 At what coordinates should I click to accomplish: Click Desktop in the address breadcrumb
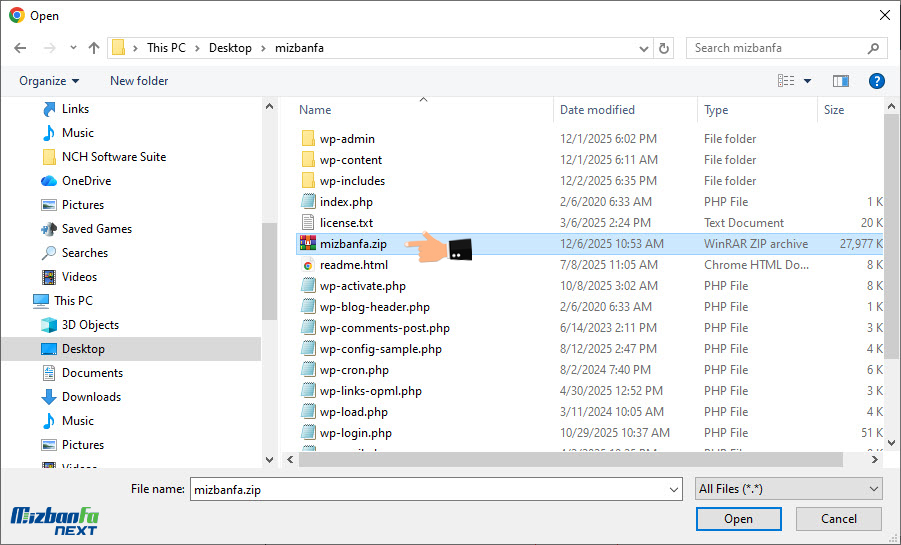coord(230,48)
